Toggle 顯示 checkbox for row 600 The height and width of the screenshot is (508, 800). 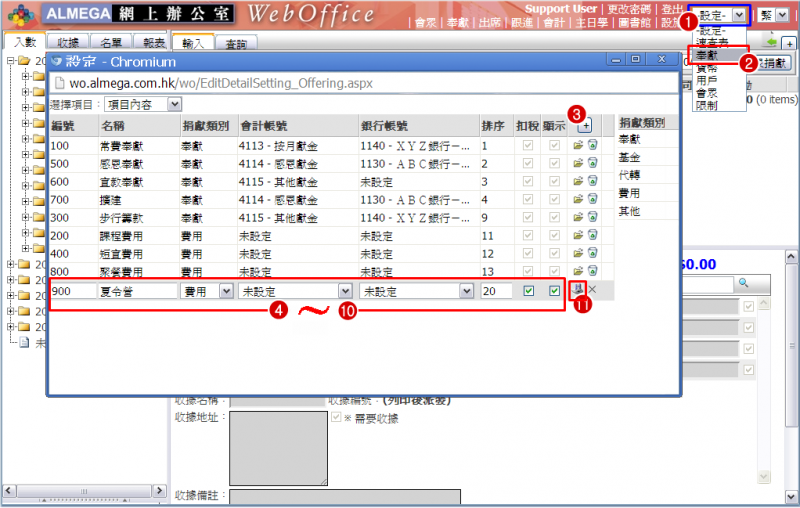(x=554, y=181)
